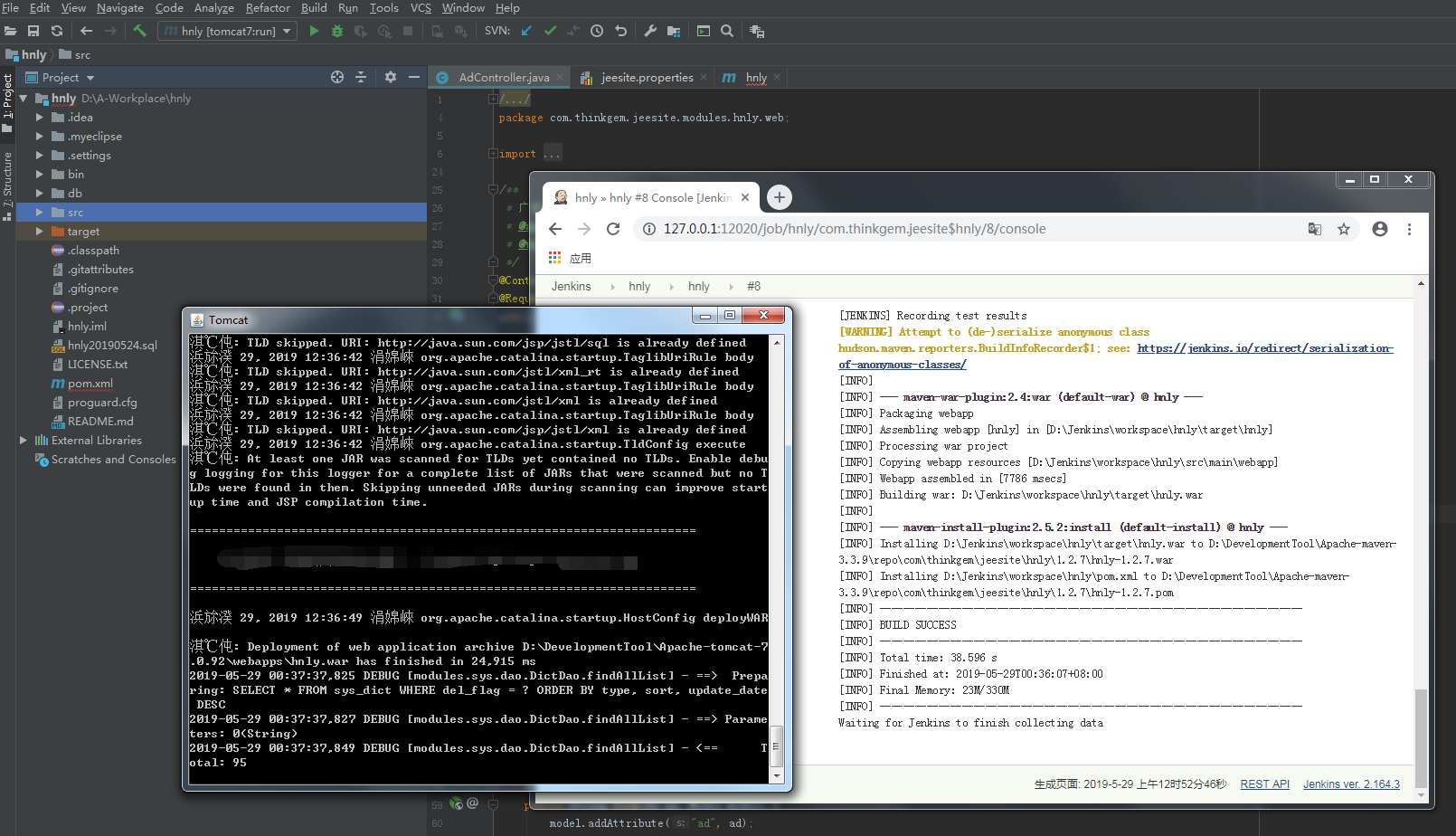This screenshot has height=836, width=1456.
Task: Go back in the browser window
Action: coord(555,229)
